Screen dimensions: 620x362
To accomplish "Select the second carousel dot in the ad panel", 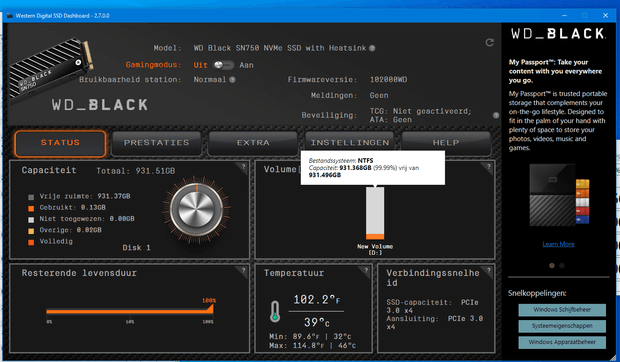I will 562,266.
